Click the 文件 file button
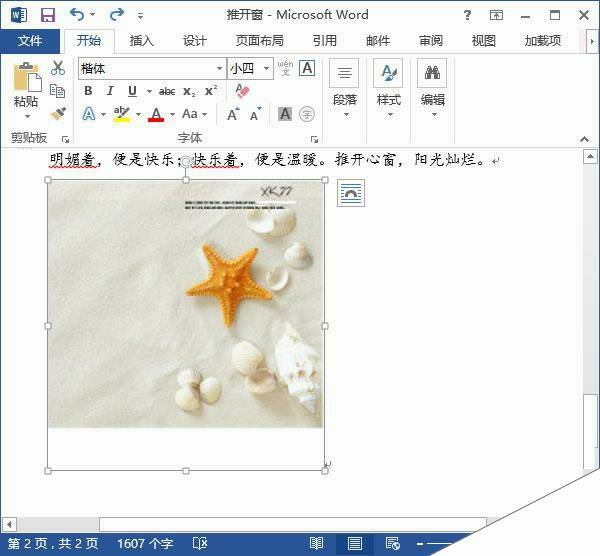 30,41
